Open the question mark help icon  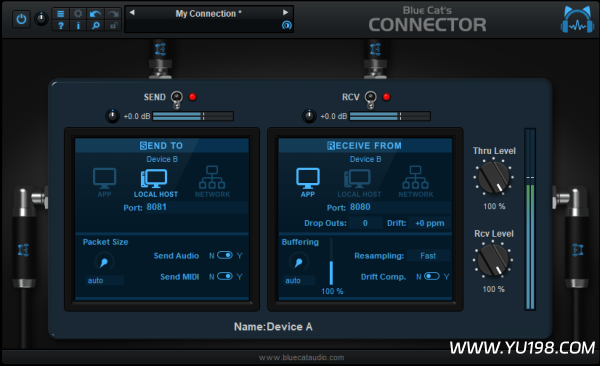click(x=60, y=26)
